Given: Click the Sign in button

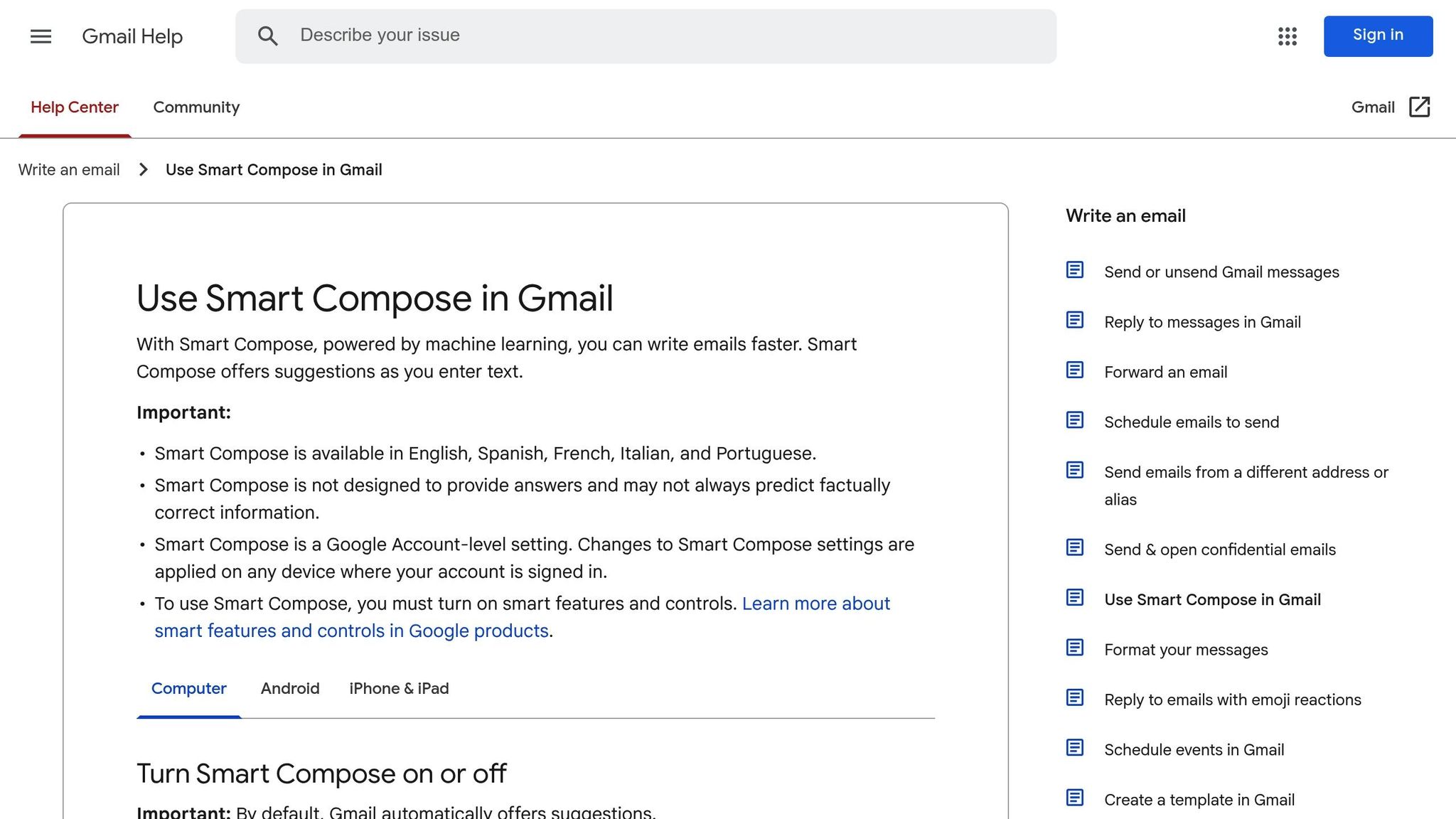Looking at the screenshot, I should point(1378,36).
